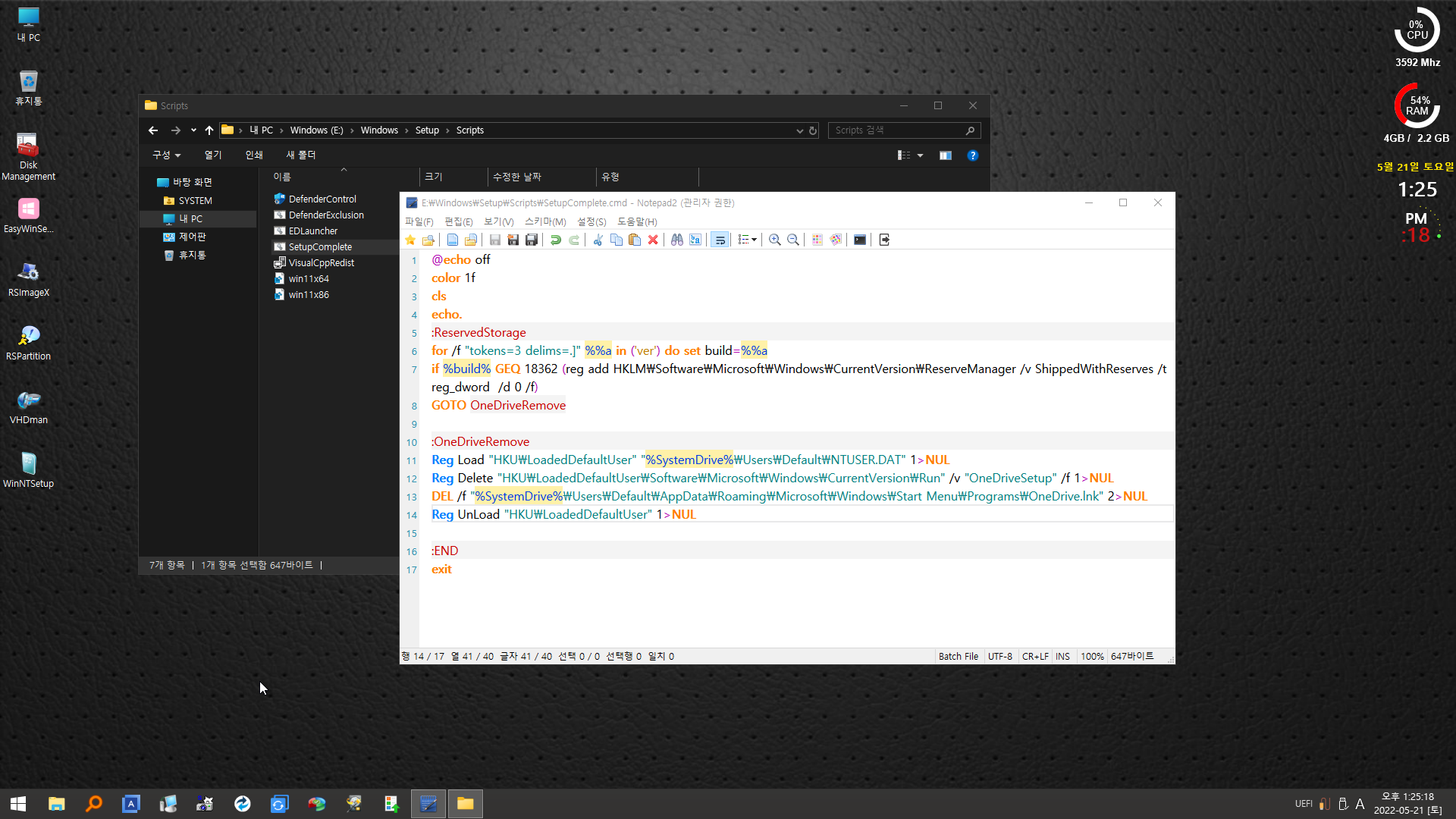Click the Find binoculars icon

pos(677,240)
